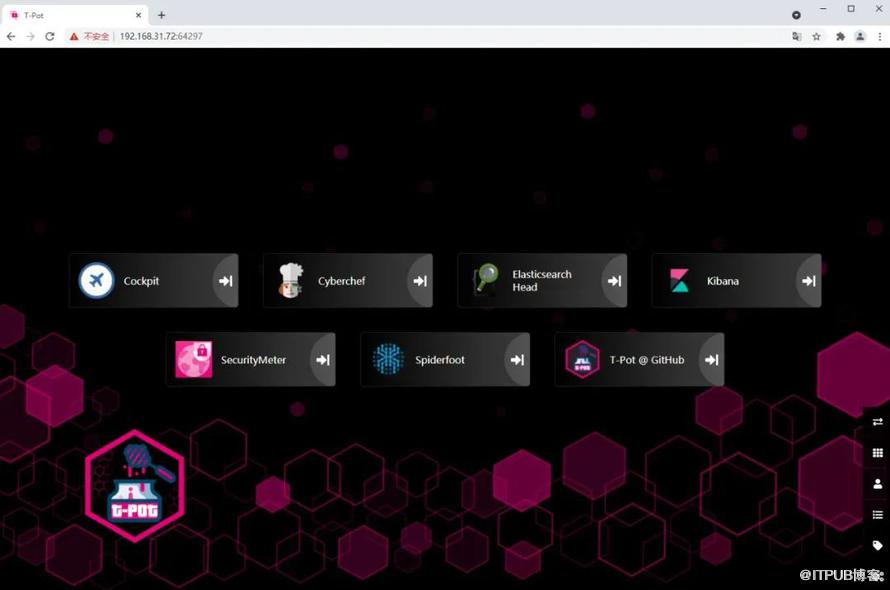Click the swap arrows sidebar icon

point(878,422)
